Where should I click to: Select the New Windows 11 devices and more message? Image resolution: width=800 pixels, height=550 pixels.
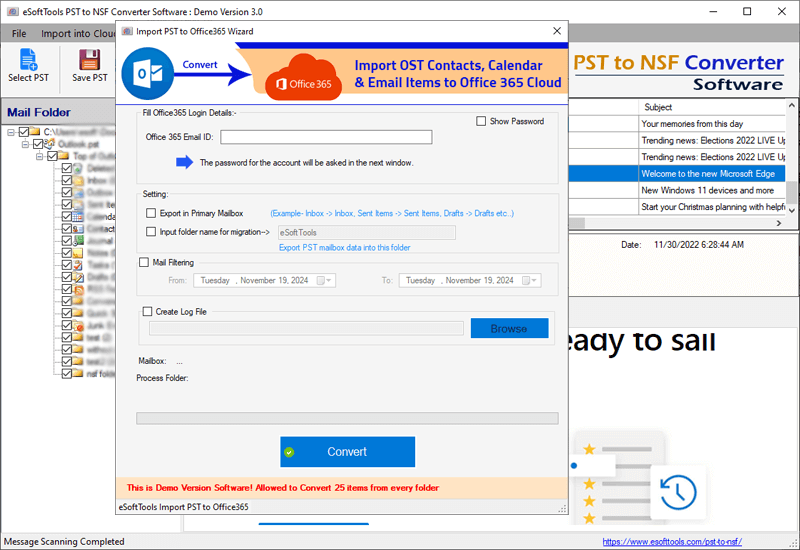tap(677, 190)
